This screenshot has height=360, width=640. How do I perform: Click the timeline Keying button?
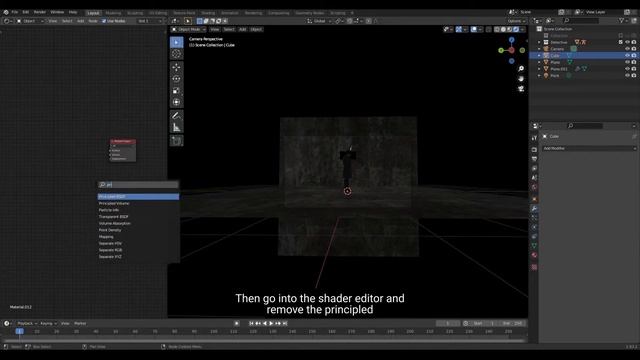[x=48, y=323]
